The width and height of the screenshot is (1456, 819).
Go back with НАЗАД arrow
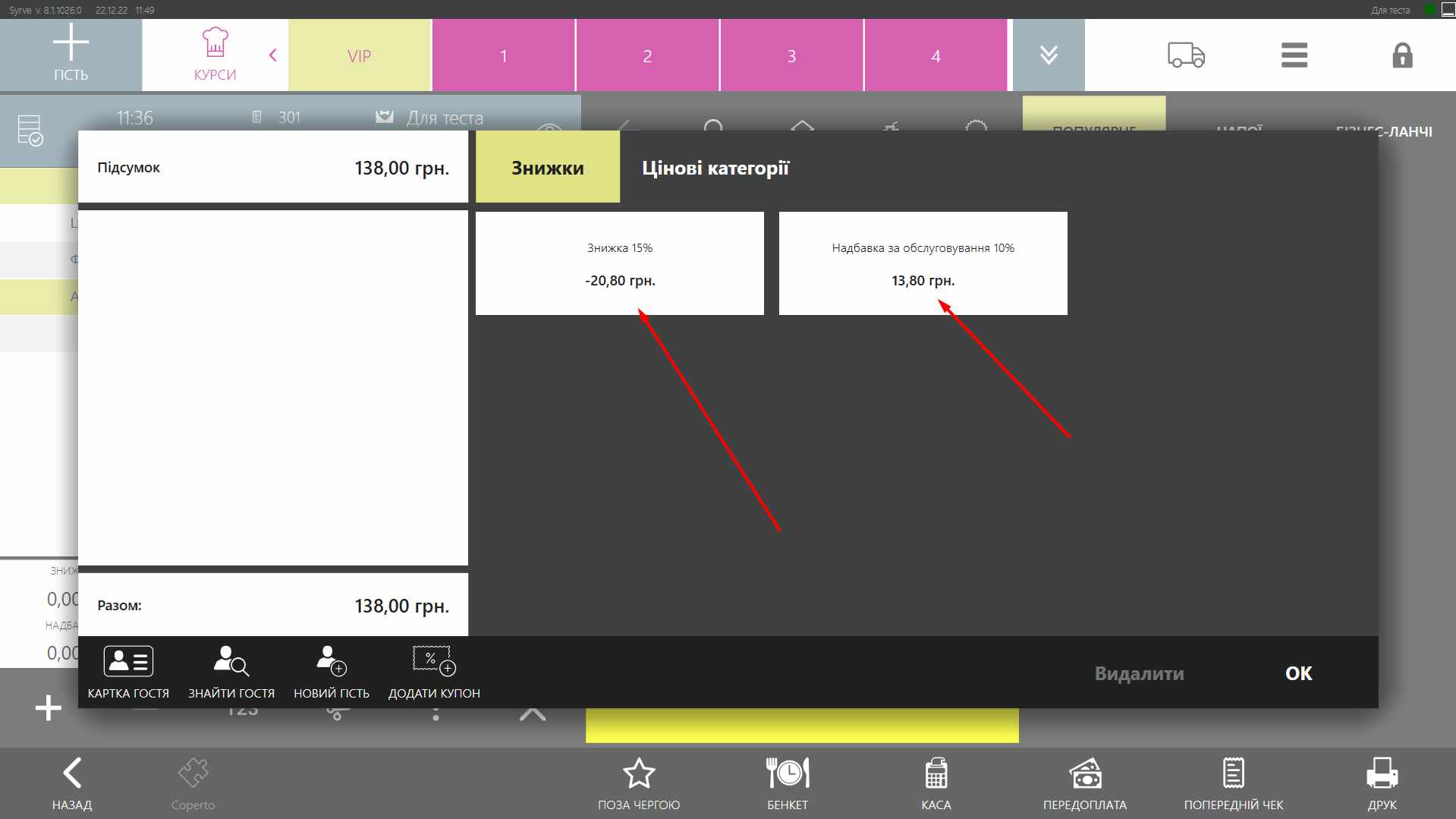pyautogui.click(x=72, y=783)
